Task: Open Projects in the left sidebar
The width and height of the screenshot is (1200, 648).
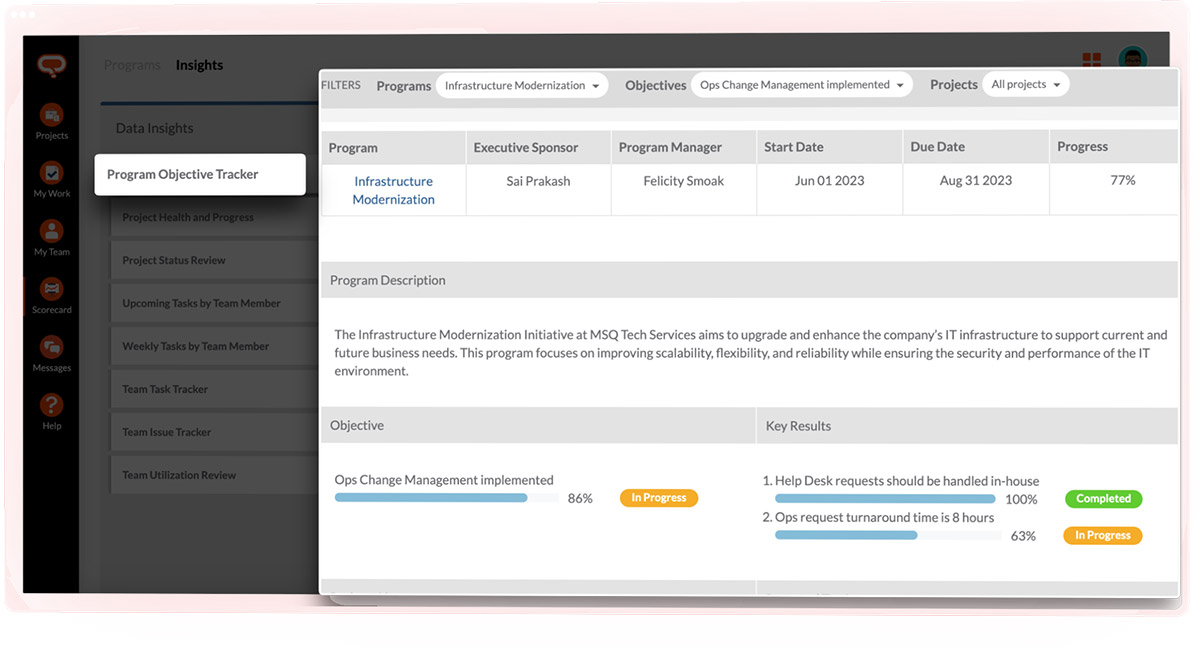Action: pos(51,122)
